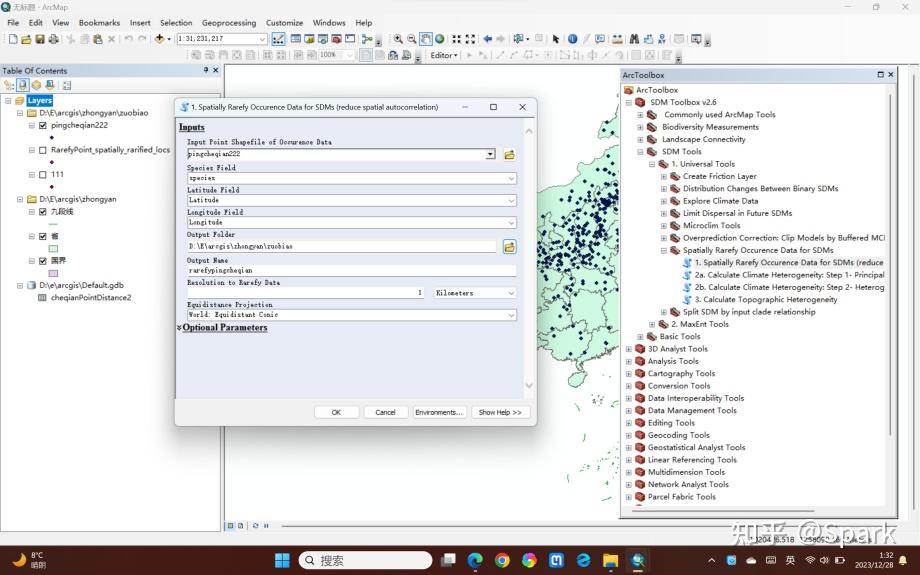Click the 省 layer green symbol swatch

[x=53, y=248]
